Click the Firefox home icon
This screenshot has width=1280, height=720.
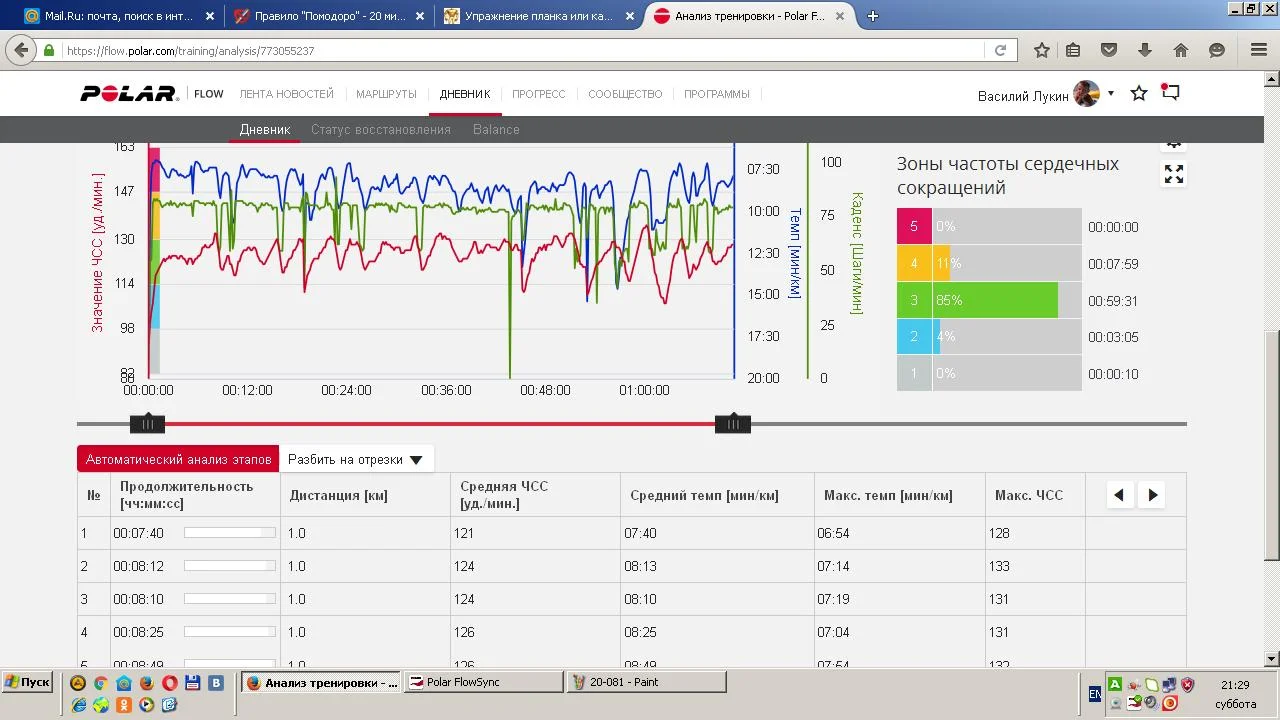pos(1181,50)
